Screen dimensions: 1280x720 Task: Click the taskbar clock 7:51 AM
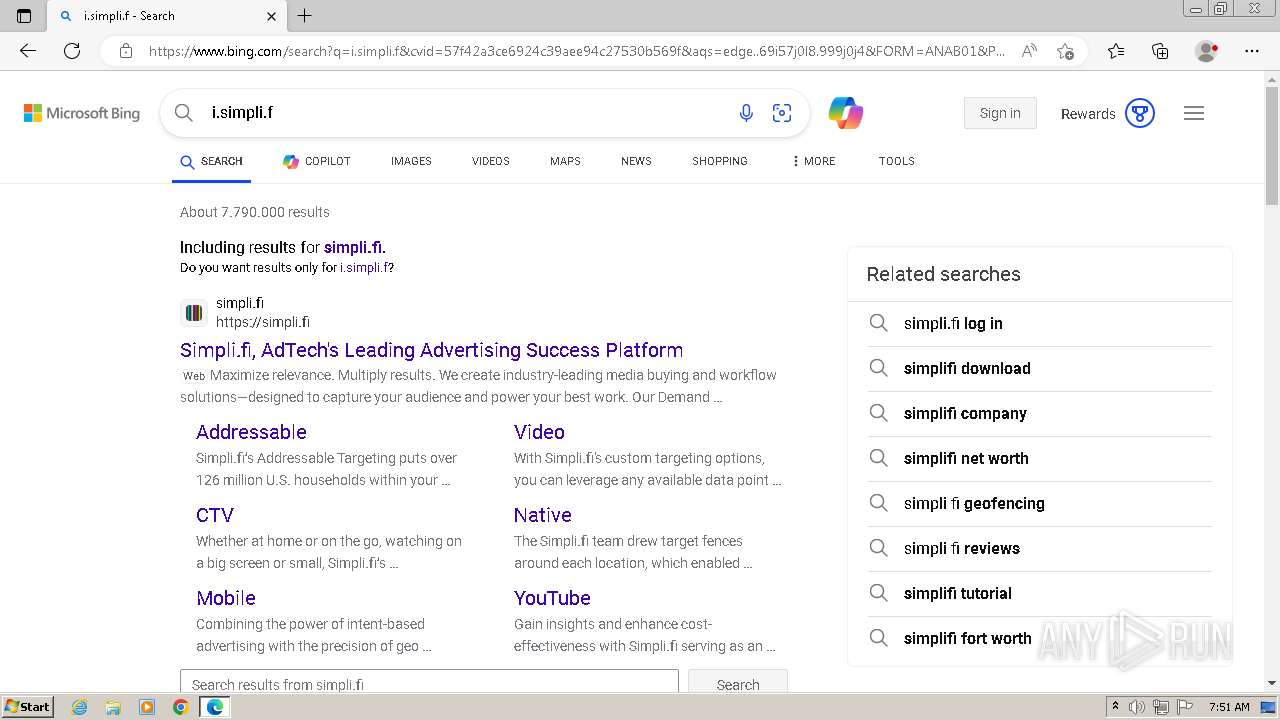pos(1230,707)
